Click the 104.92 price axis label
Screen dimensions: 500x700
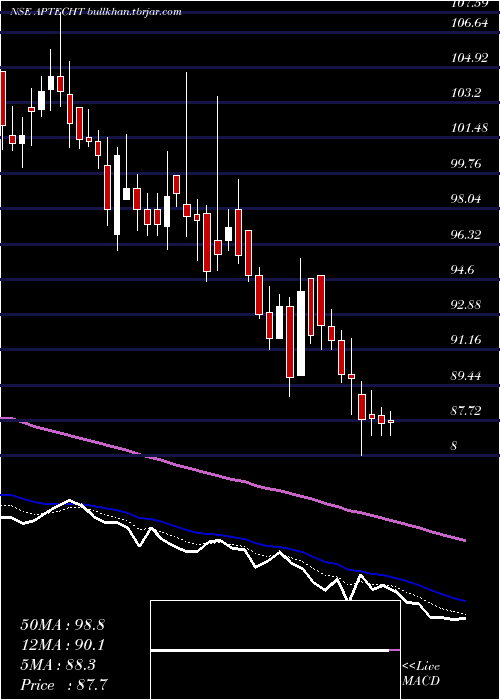(x=470, y=58)
